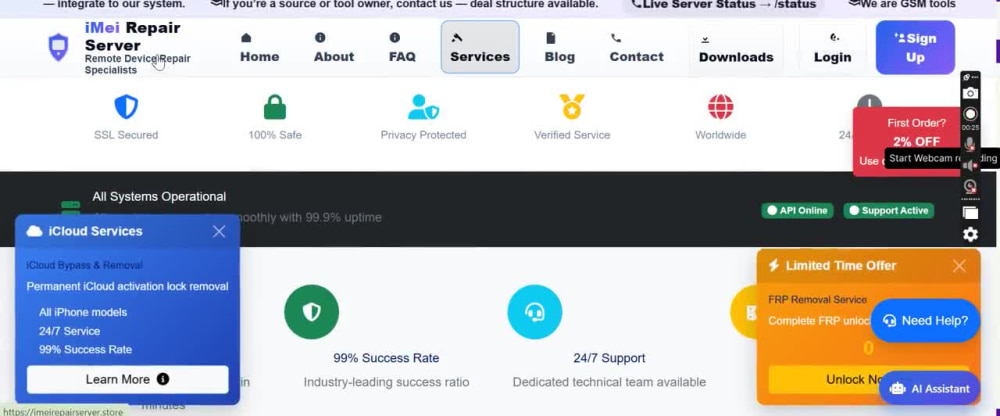Viewport: 1000px width, 416px height.
Task: Go to the About page
Action: point(334,48)
